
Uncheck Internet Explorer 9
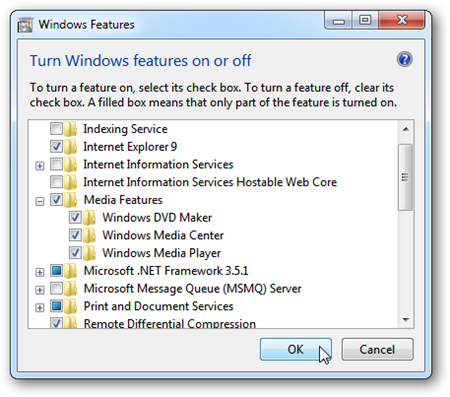tap(56, 146)
